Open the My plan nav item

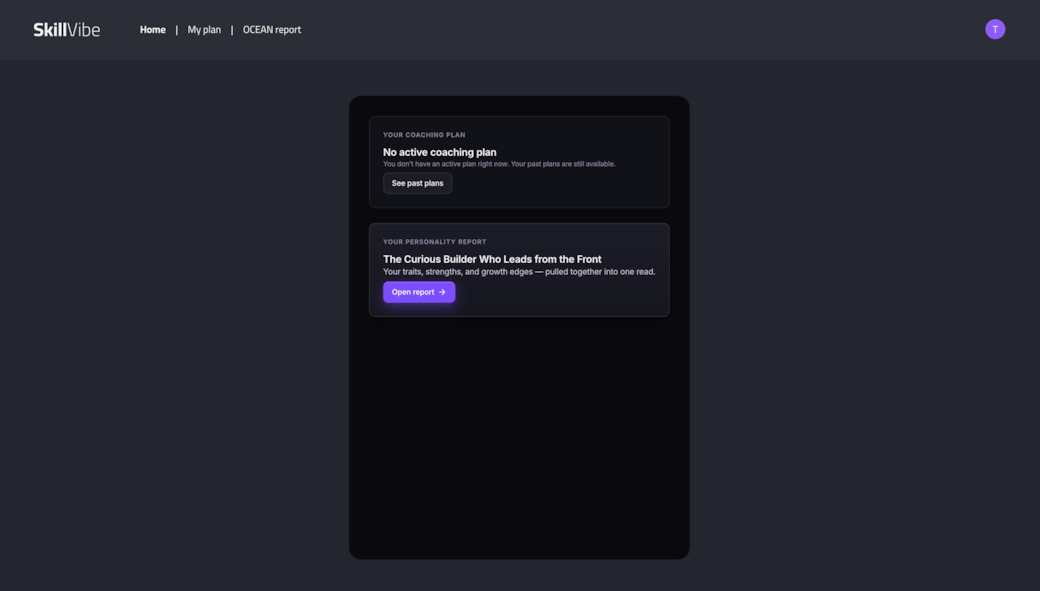(x=204, y=30)
